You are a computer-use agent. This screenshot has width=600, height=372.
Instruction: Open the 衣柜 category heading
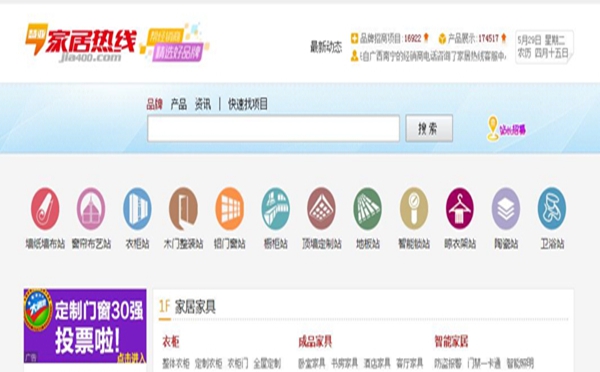[171, 341]
